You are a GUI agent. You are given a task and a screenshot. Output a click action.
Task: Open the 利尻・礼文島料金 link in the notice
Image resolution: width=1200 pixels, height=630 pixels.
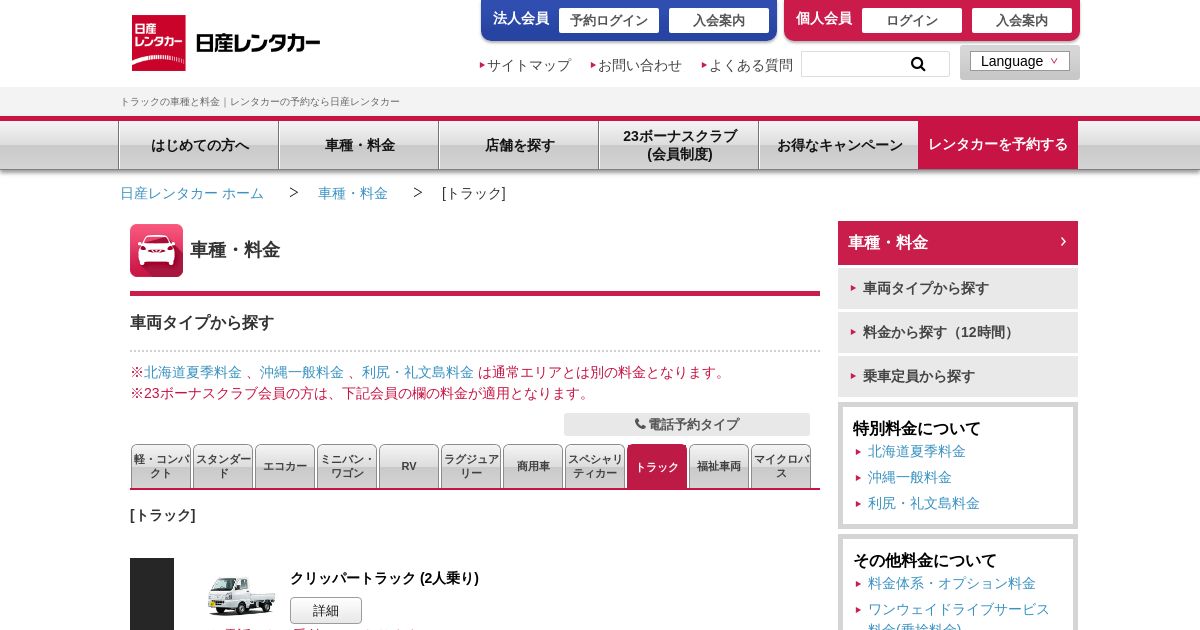coord(418,372)
